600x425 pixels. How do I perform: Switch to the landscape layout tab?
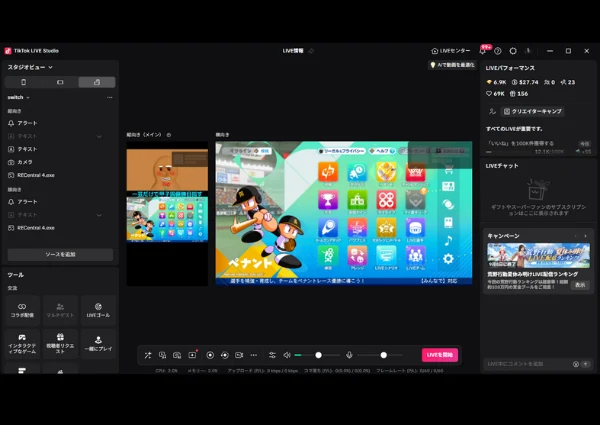point(60,82)
